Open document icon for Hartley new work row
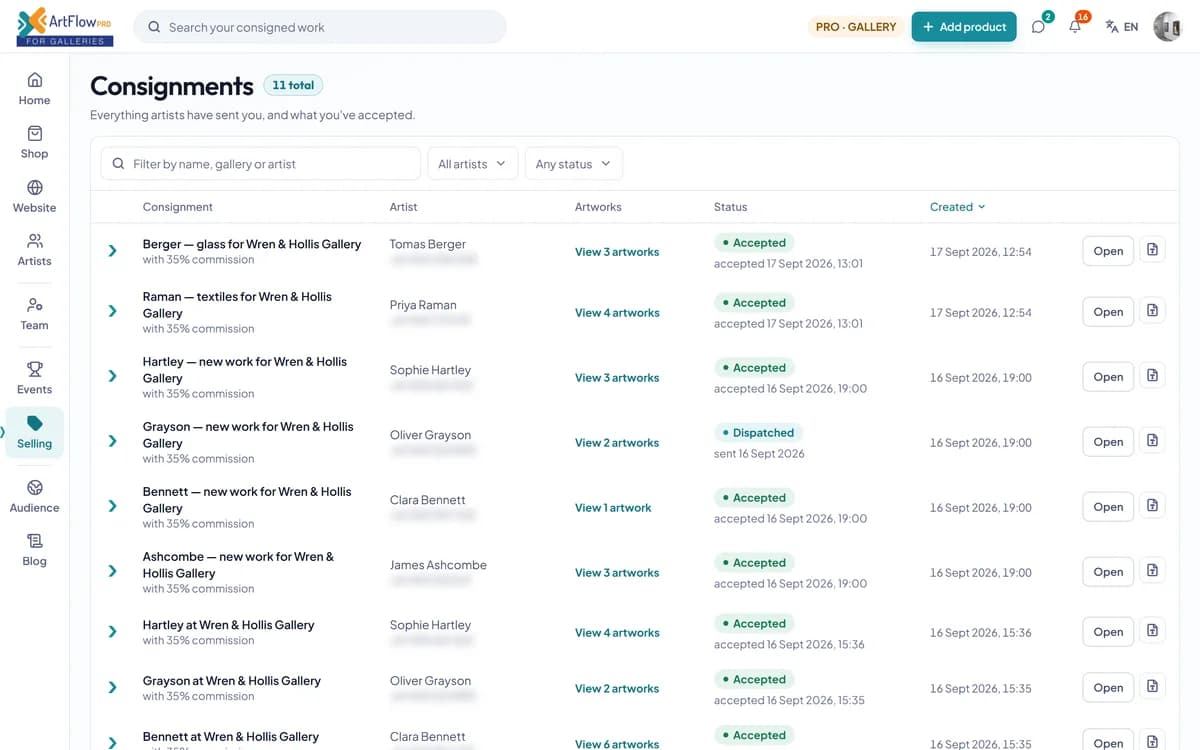Image resolution: width=1200 pixels, height=750 pixels. (1152, 376)
